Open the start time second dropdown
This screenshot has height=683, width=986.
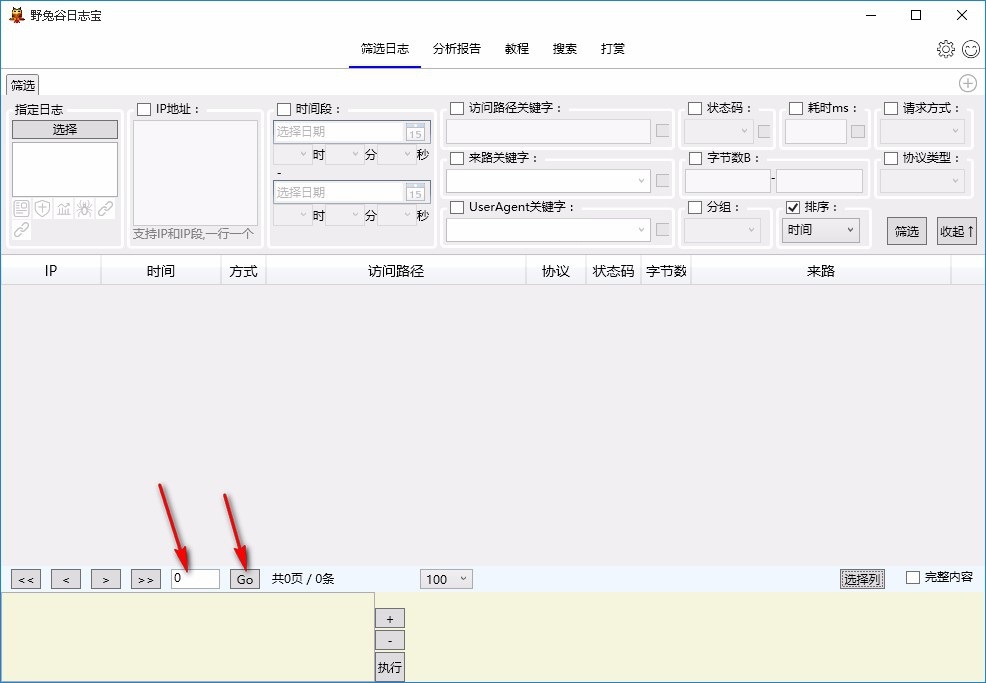[396, 154]
